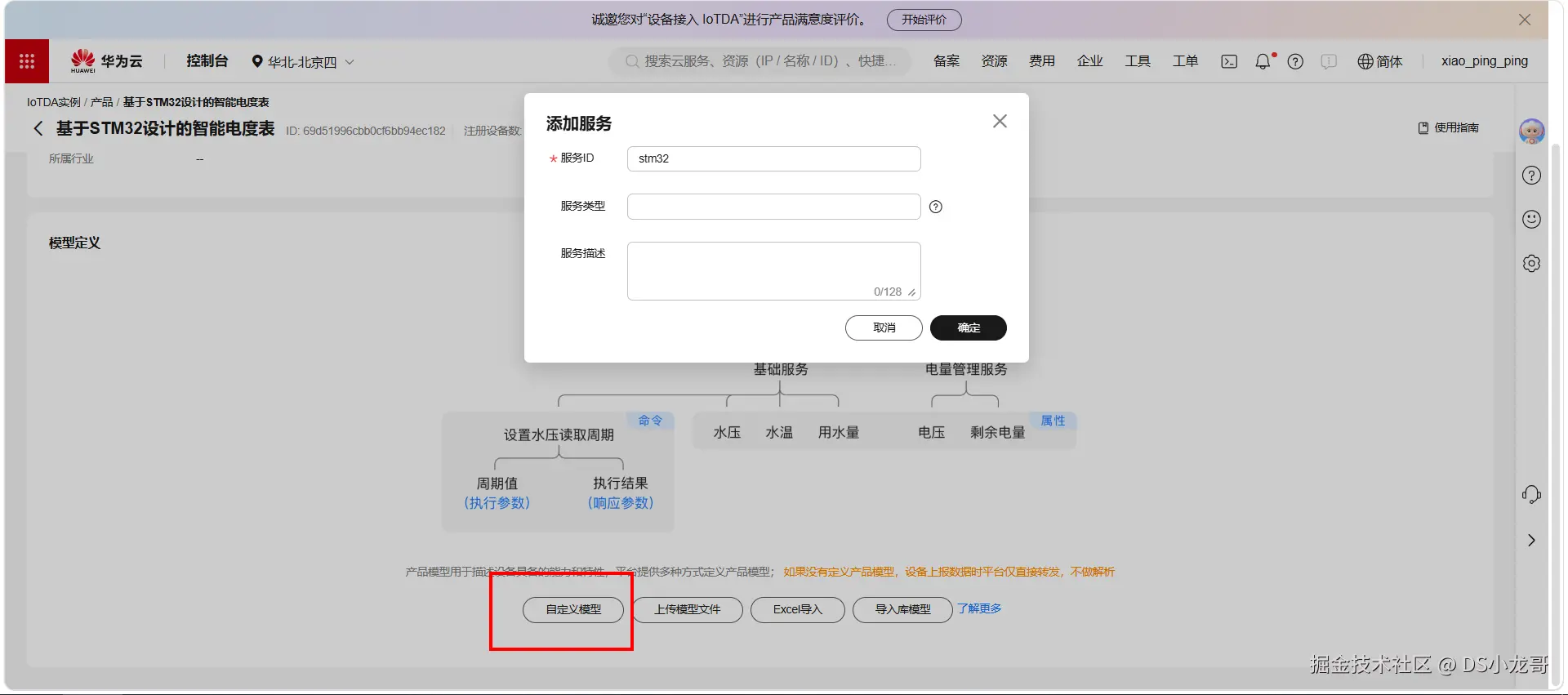Click the Huawei Cloud logo
1568x695 pixels.
tap(107, 61)
